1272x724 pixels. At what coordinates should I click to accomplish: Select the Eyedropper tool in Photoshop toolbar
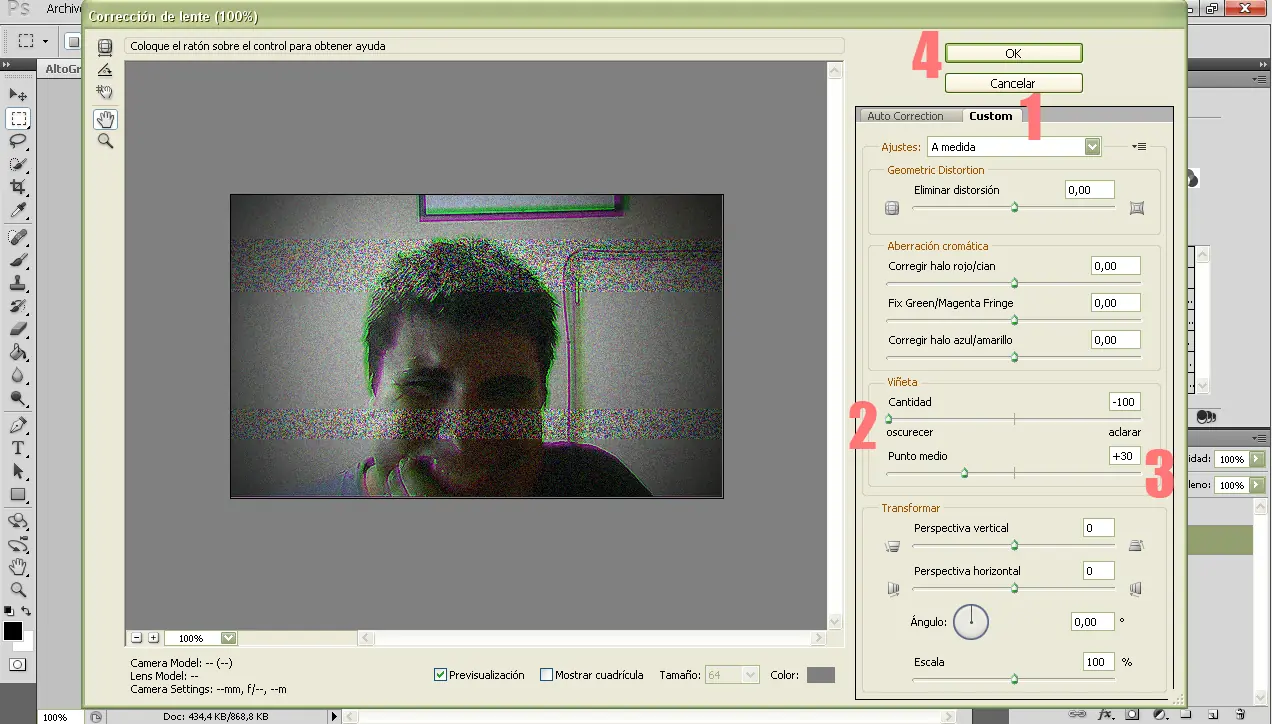click(x=18, y=210)
